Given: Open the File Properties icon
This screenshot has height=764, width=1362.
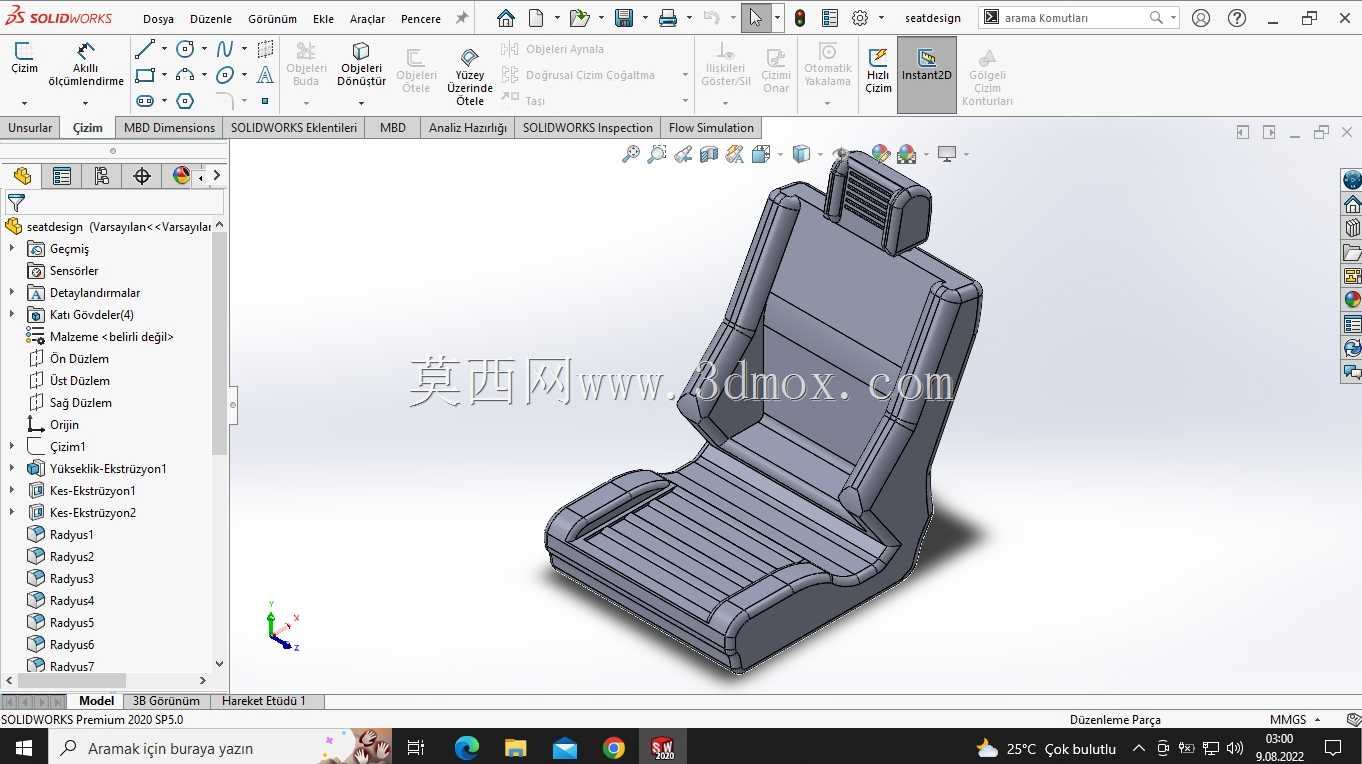Looking at the screenshot, I should (830, 18).
